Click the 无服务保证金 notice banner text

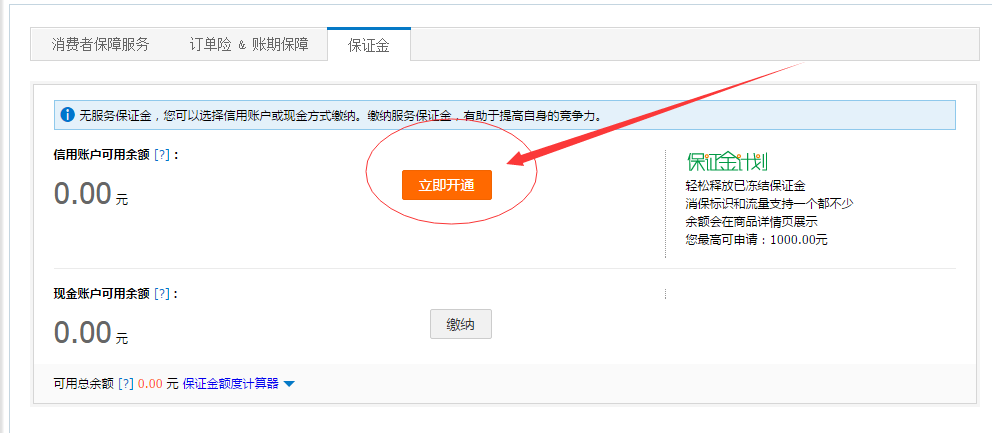[340, 115]
